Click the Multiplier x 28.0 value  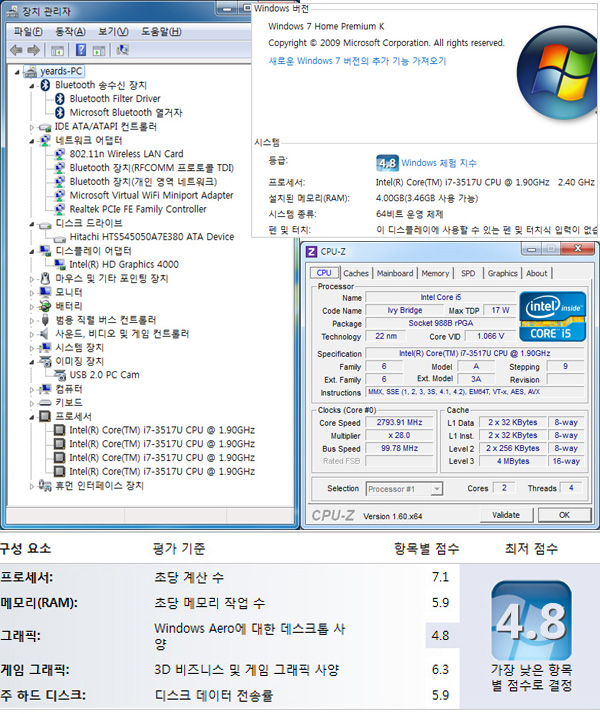[x=399, y=435]
